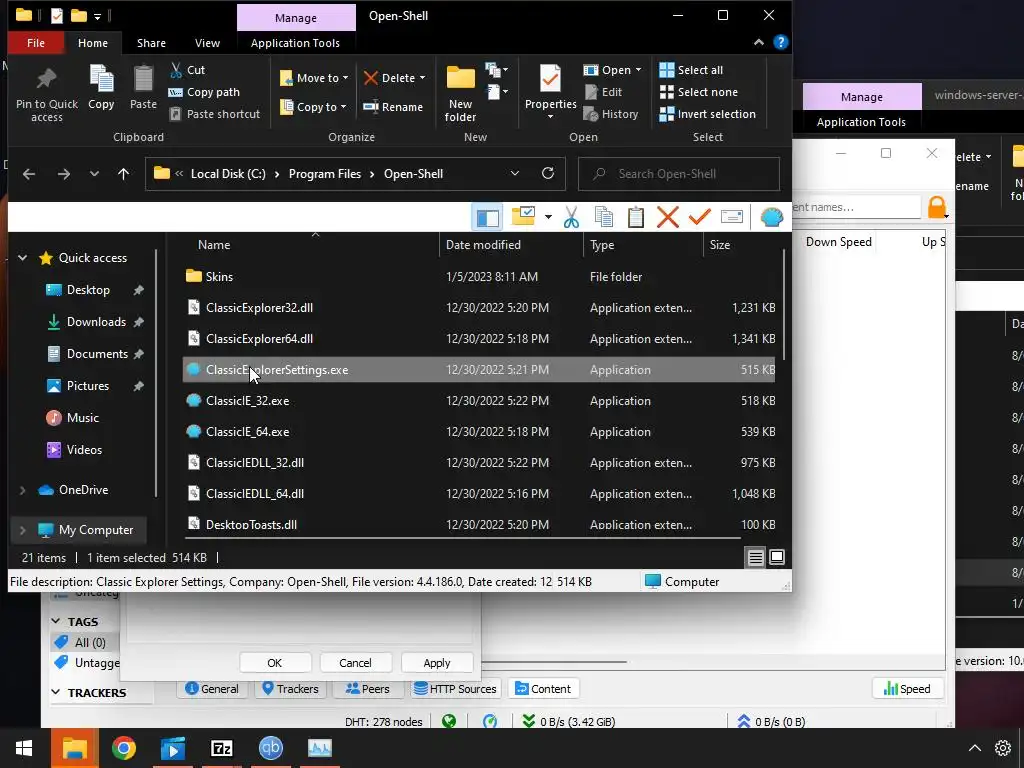Collapse the Quick access tree node
Image resolution: width=1024 pixels, height=768 pixels.
click(23, 258)
